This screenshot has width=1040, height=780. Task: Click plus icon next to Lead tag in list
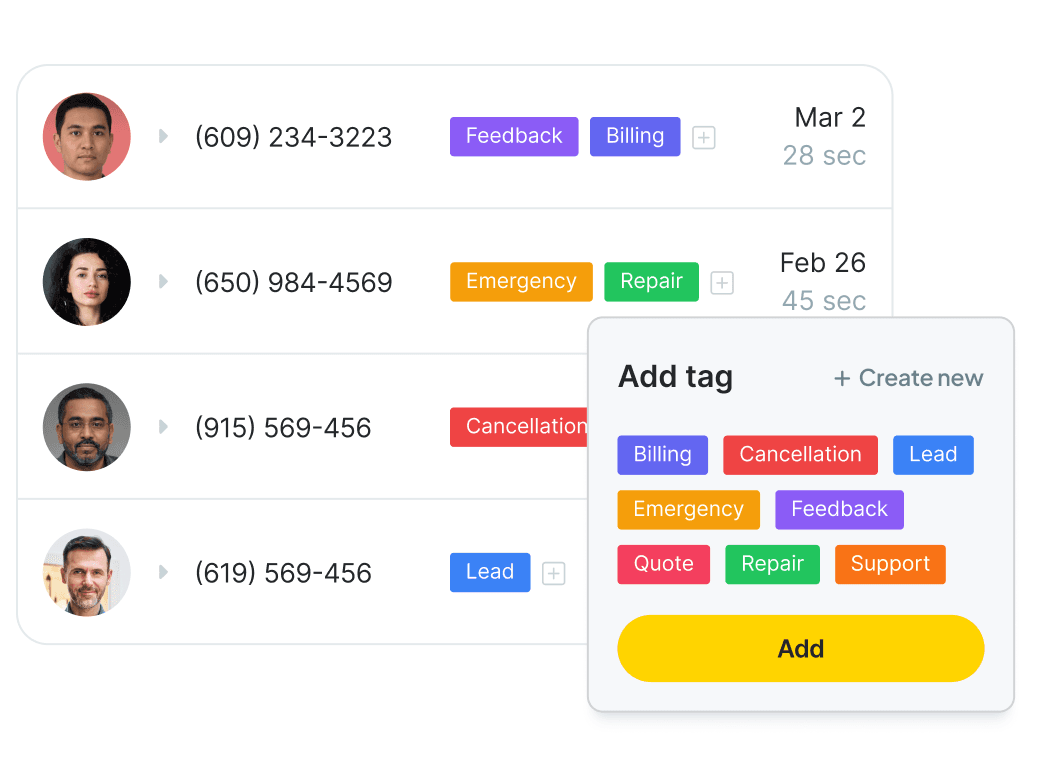(x=554, y=573)
